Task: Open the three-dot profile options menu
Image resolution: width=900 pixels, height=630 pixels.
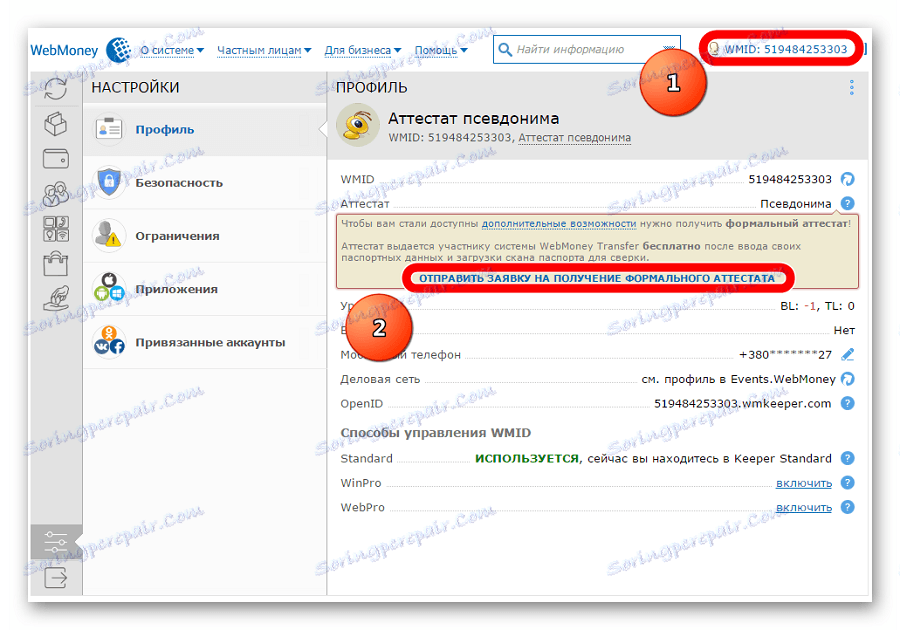Action: coord(851,87)
